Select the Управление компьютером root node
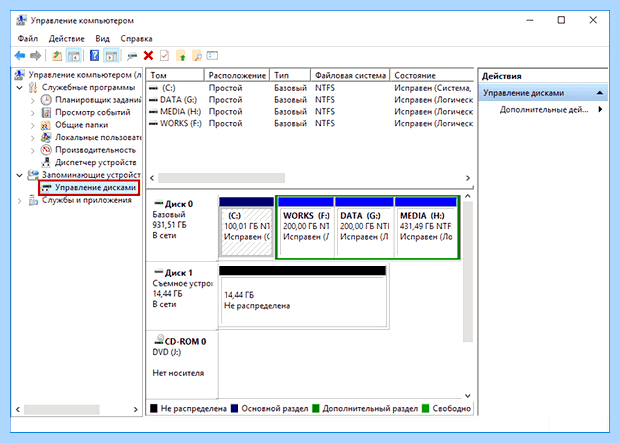 coord(85,75)
